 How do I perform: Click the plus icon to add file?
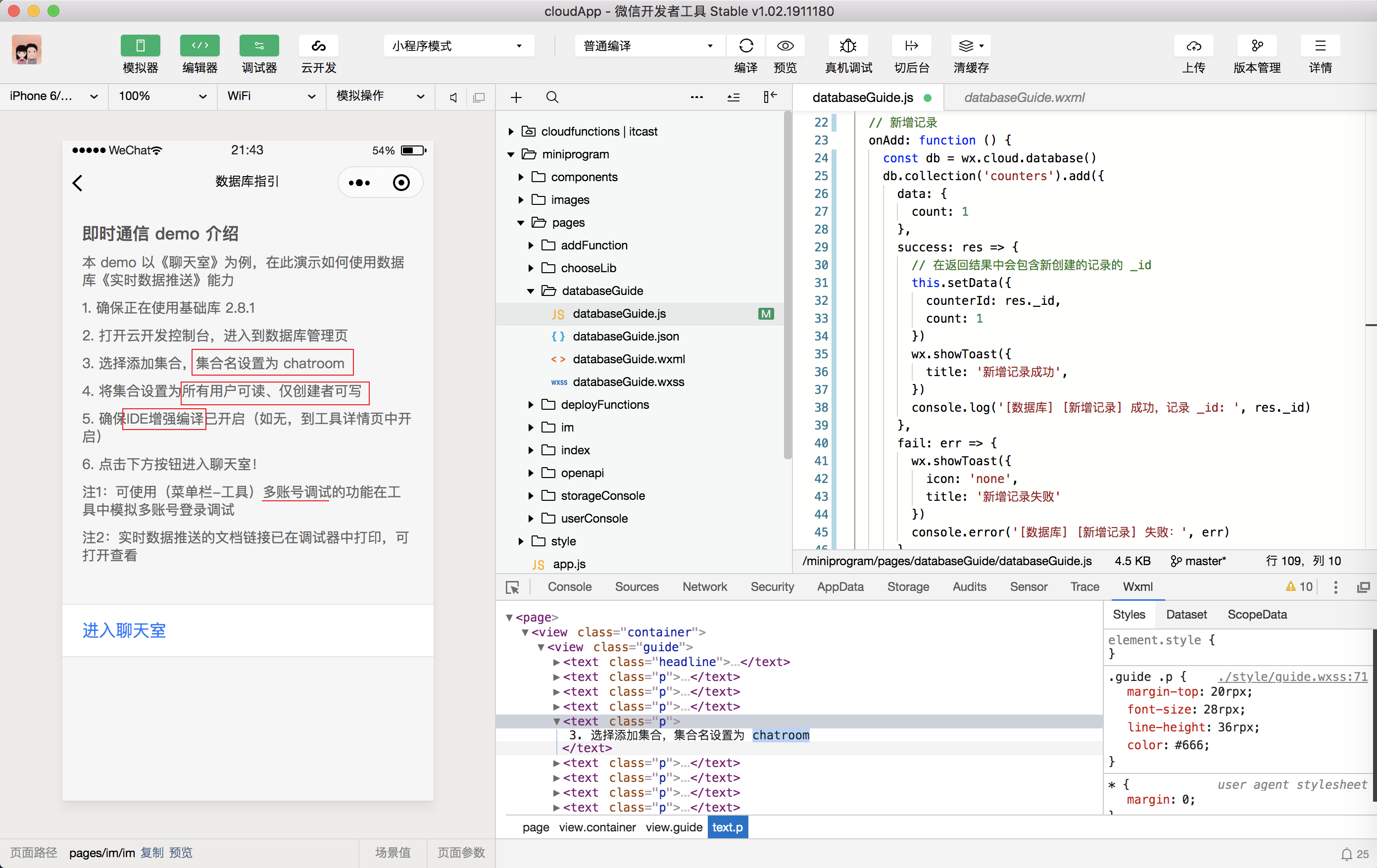click(x=516, y=97)
